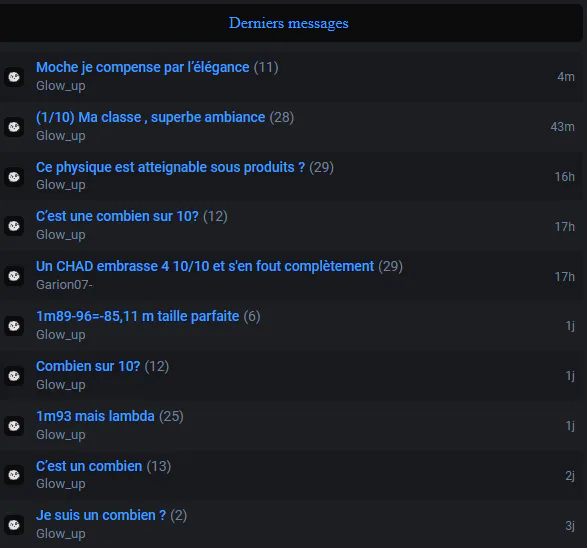The height and width of the screenshot is (548, 587).
Task: Open thread "1m89-96=-85,11 m taille parfaite"
Action: pos(137,316)
